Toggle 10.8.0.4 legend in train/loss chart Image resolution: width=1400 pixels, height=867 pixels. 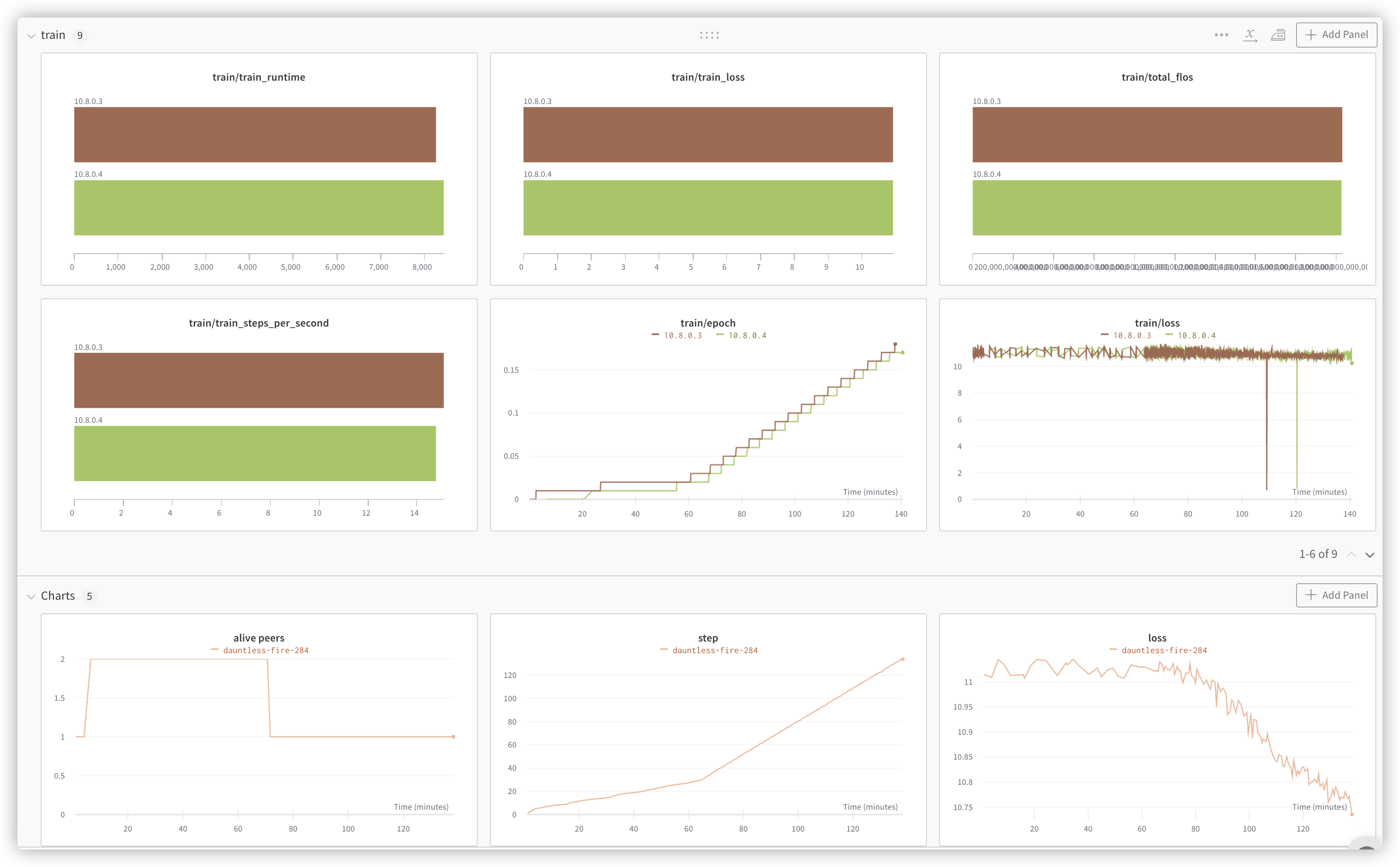(1196, 335)
